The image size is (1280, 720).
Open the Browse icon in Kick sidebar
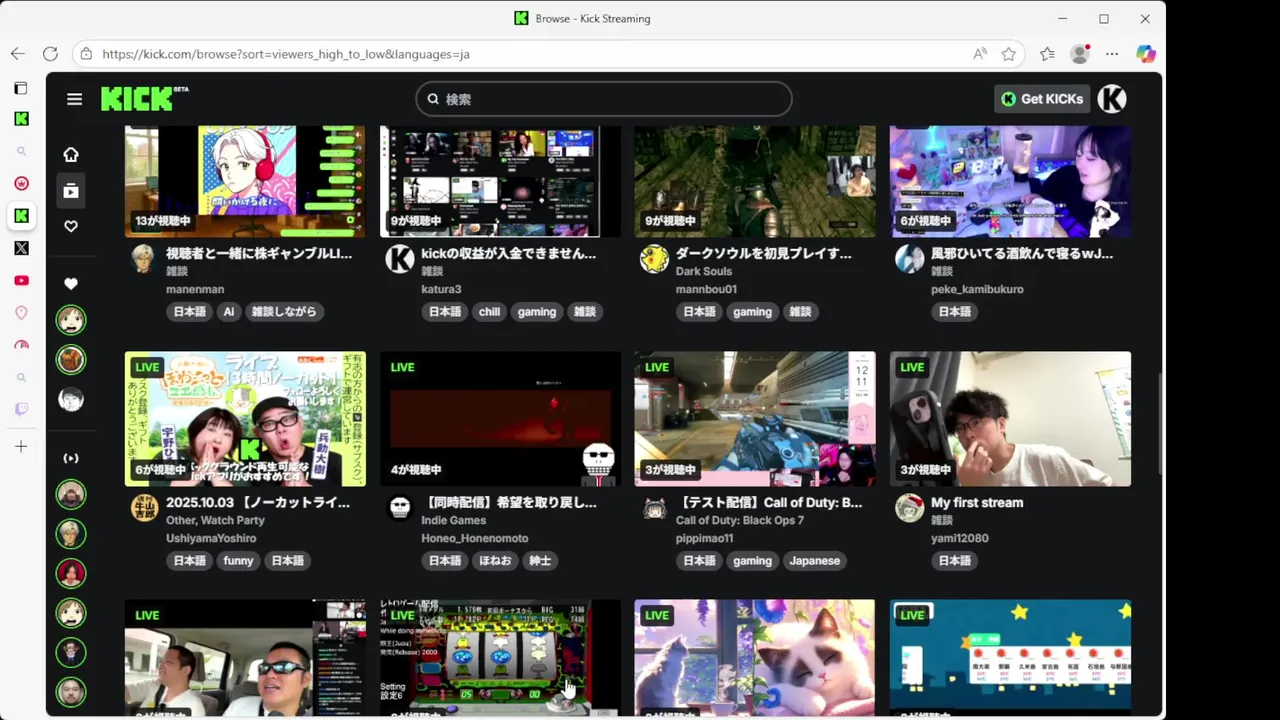tap(71, 190)
